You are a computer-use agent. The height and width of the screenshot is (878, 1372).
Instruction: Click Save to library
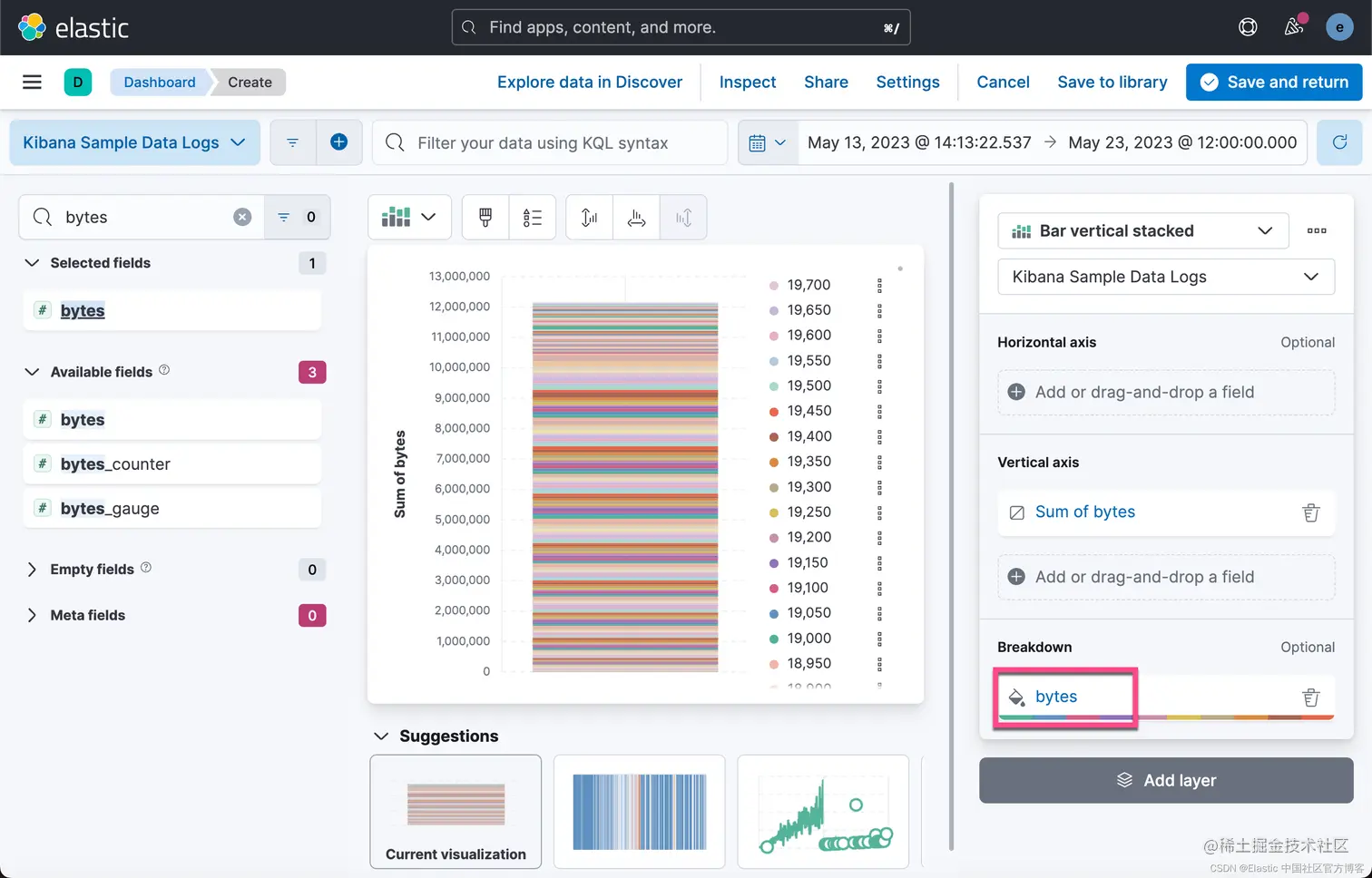pyautogui.click(x=1112, y=83)
